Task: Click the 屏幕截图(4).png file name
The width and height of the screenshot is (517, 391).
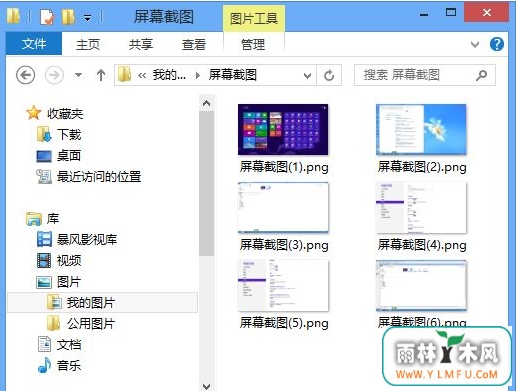Action: (x=422, y=245)
